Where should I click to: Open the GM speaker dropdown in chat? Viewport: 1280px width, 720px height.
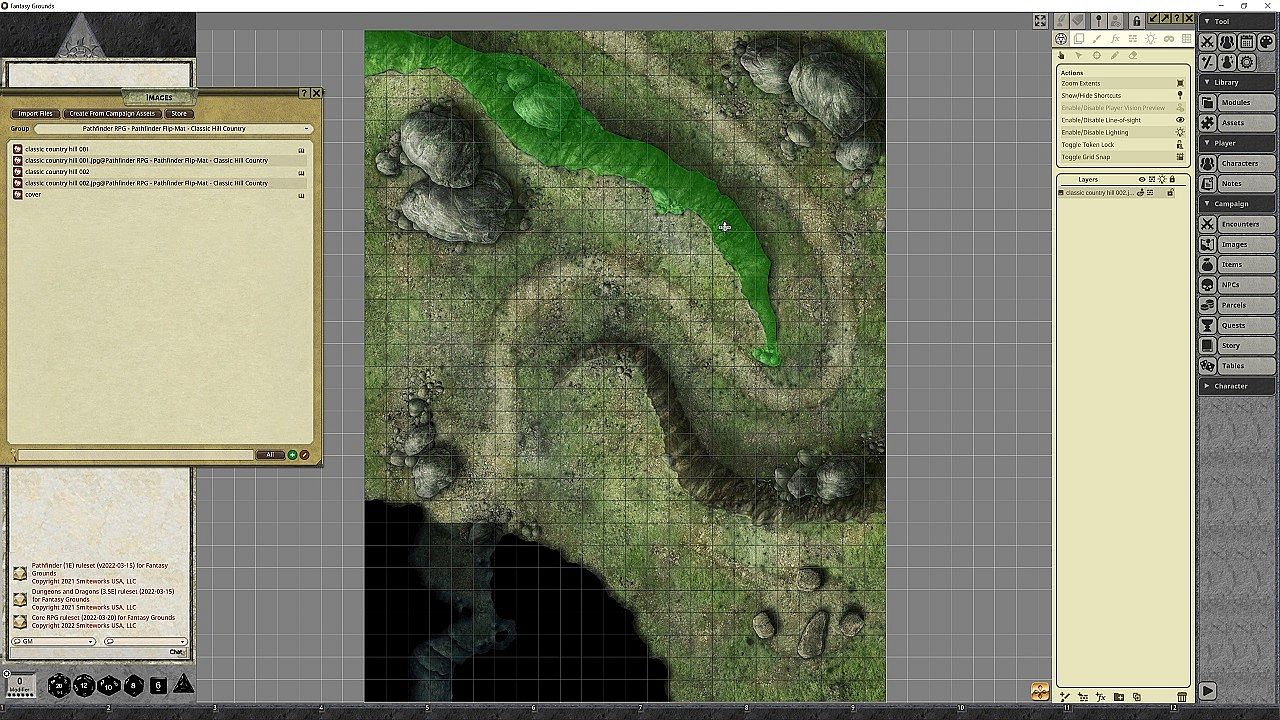(x=53, y=641)
